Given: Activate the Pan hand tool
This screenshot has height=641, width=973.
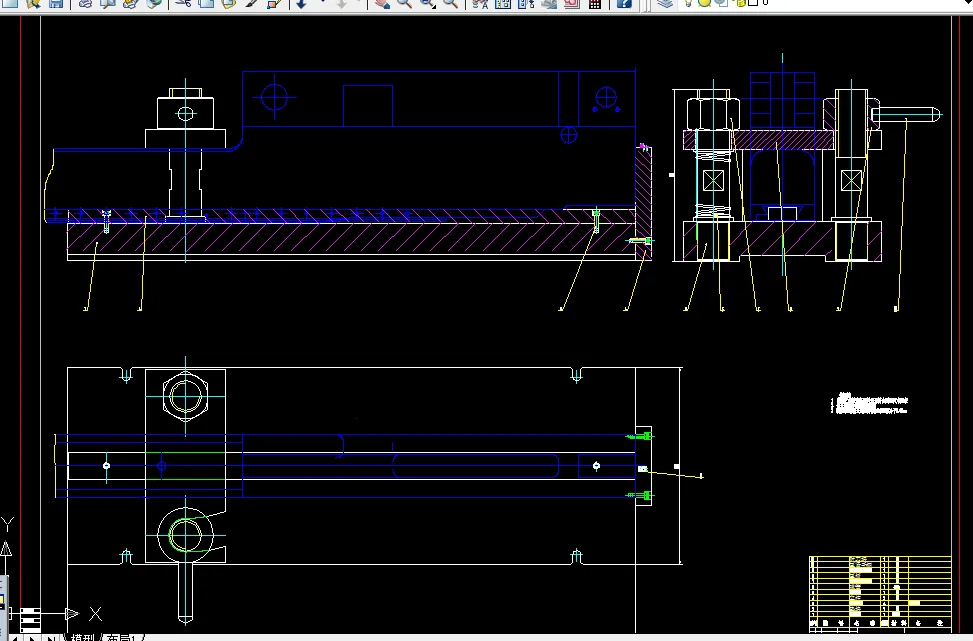Looking at the screenshot, I should tap(382, 3).
